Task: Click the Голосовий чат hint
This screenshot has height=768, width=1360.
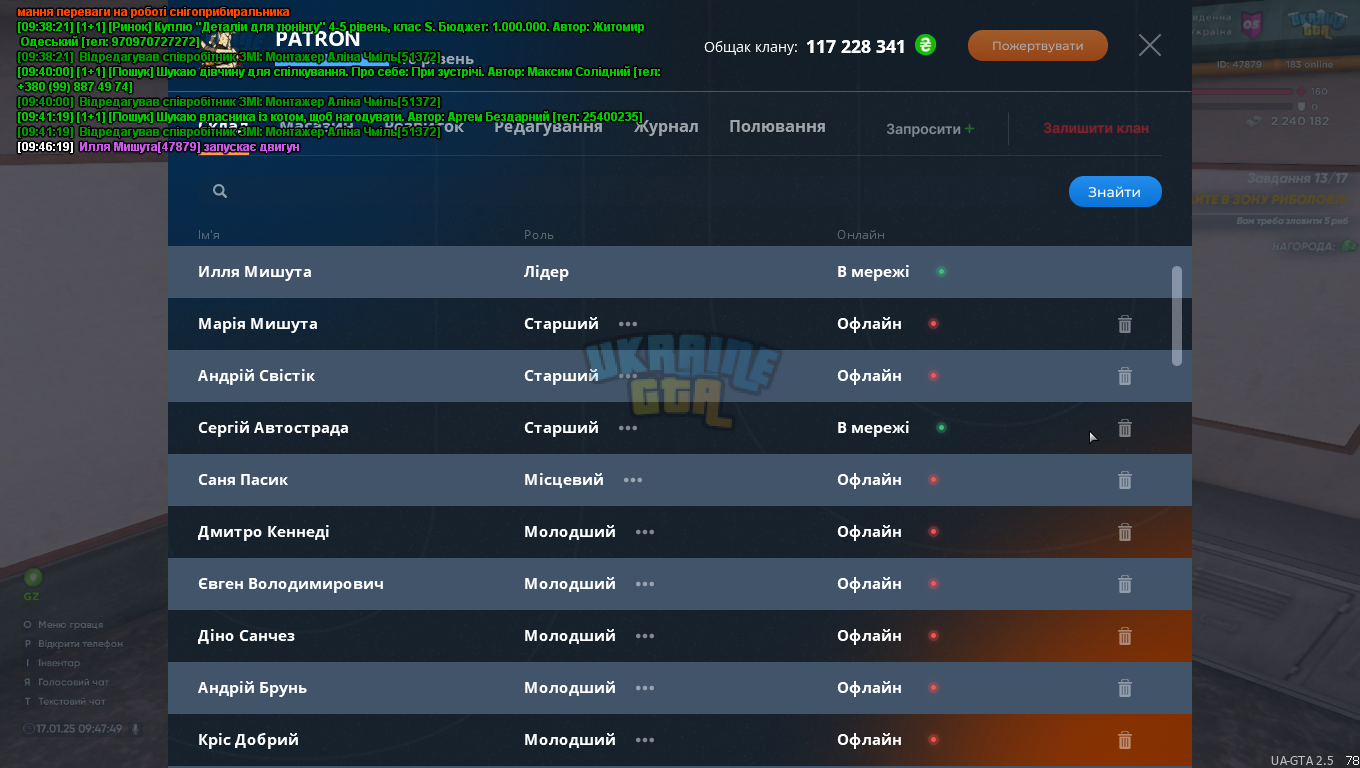Action: click(73, 682)
